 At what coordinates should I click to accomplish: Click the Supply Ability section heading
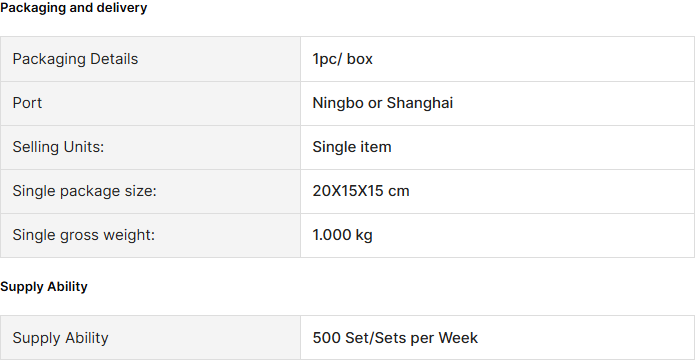[x=44, y=287]
